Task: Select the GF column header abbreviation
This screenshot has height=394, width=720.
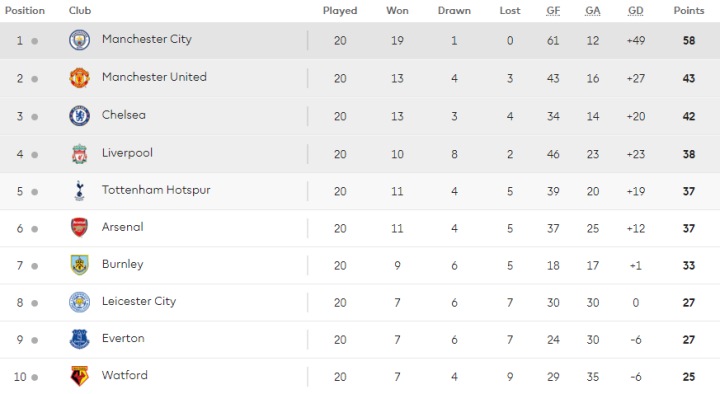Action: 553,11
